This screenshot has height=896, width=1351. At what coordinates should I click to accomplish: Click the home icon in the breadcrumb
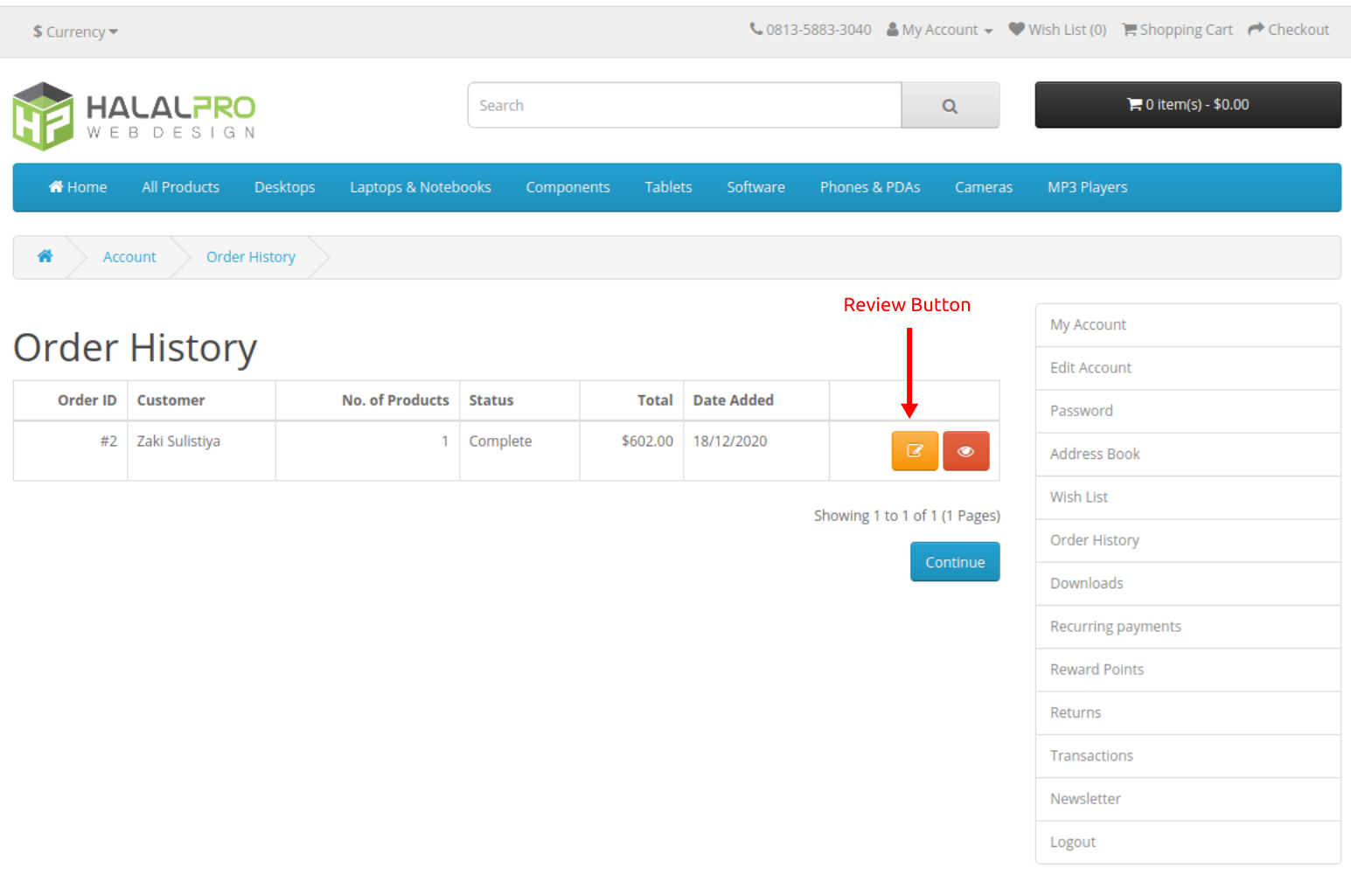[45, 256]
